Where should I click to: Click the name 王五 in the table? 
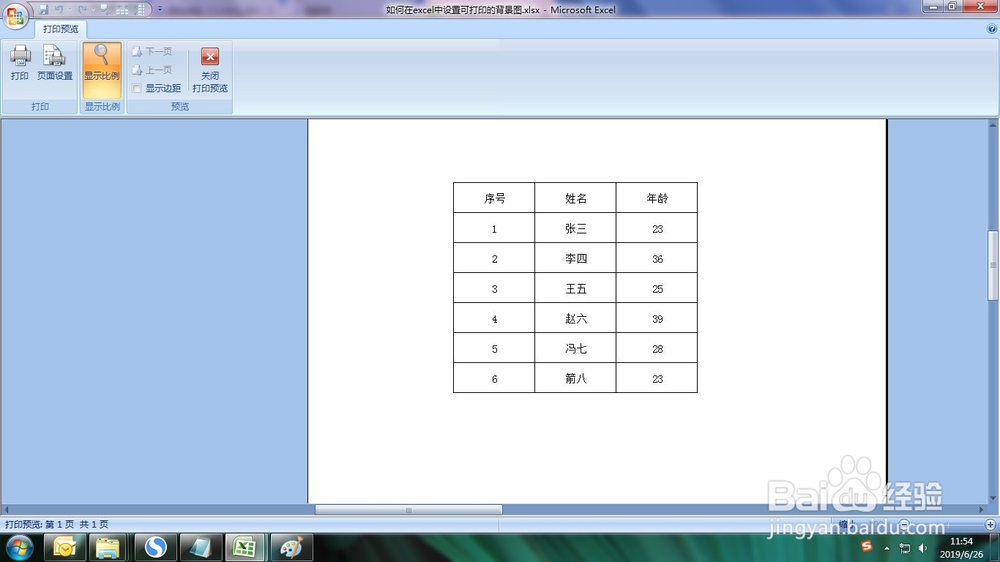[x=575, y=289]
